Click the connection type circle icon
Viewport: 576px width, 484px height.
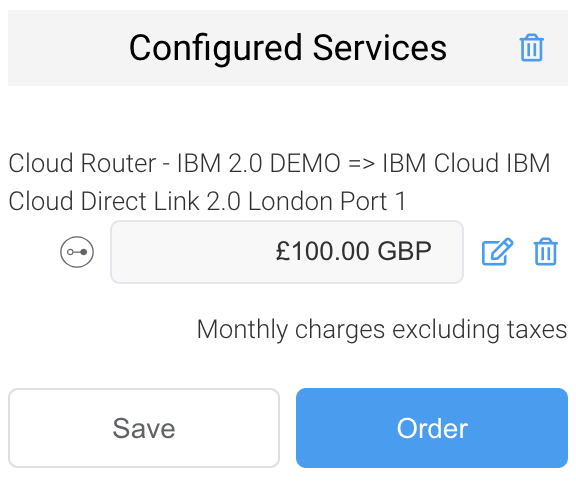[x=77, y=252]
